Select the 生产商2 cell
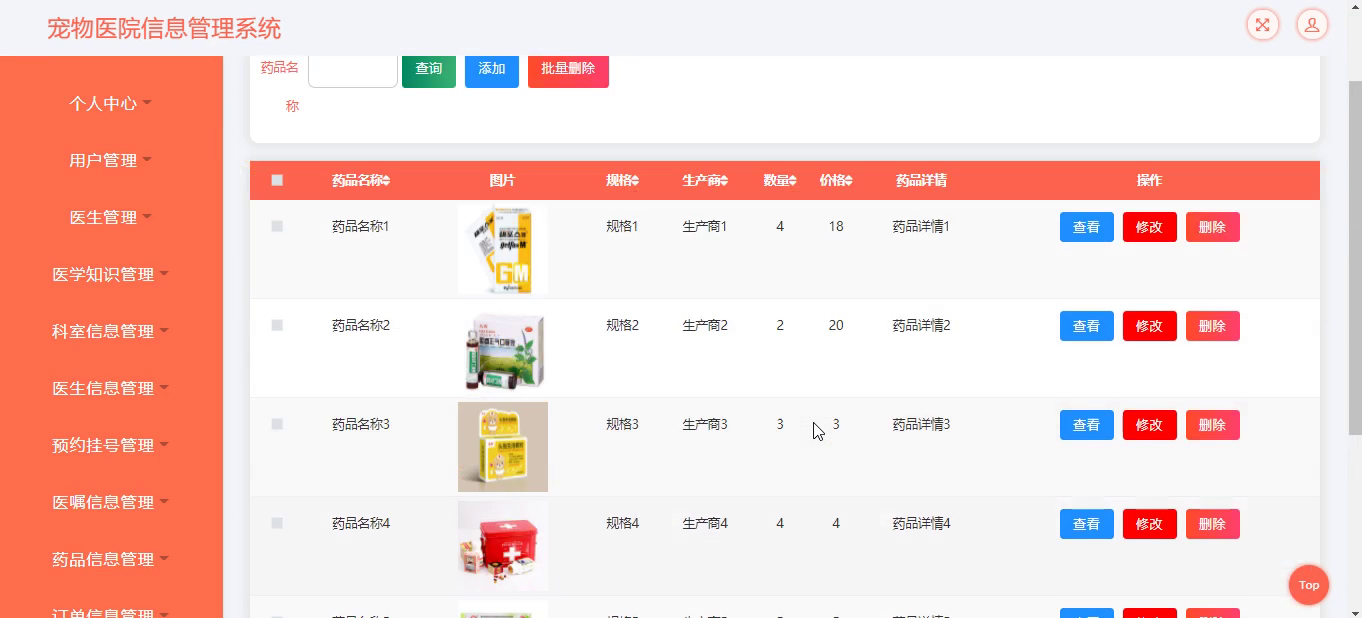 pyautogui.click(x=705, y=325)
